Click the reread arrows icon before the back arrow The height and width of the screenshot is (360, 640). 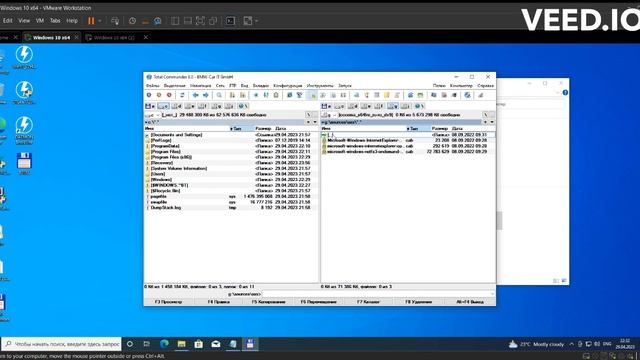click(x=182, y=95)
